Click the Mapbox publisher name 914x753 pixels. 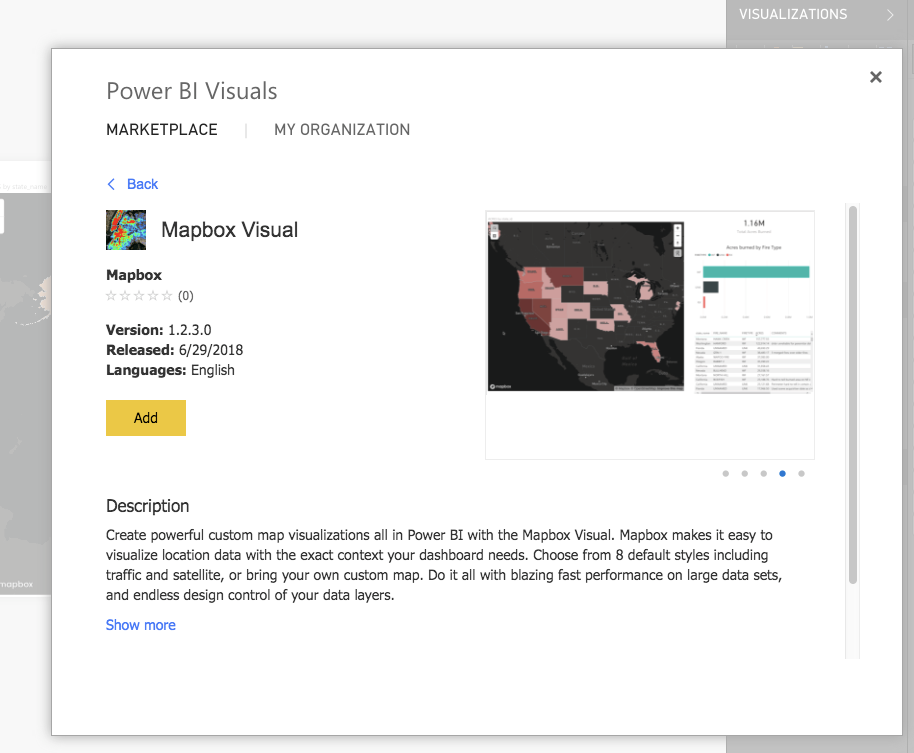(x=134, y=275)
